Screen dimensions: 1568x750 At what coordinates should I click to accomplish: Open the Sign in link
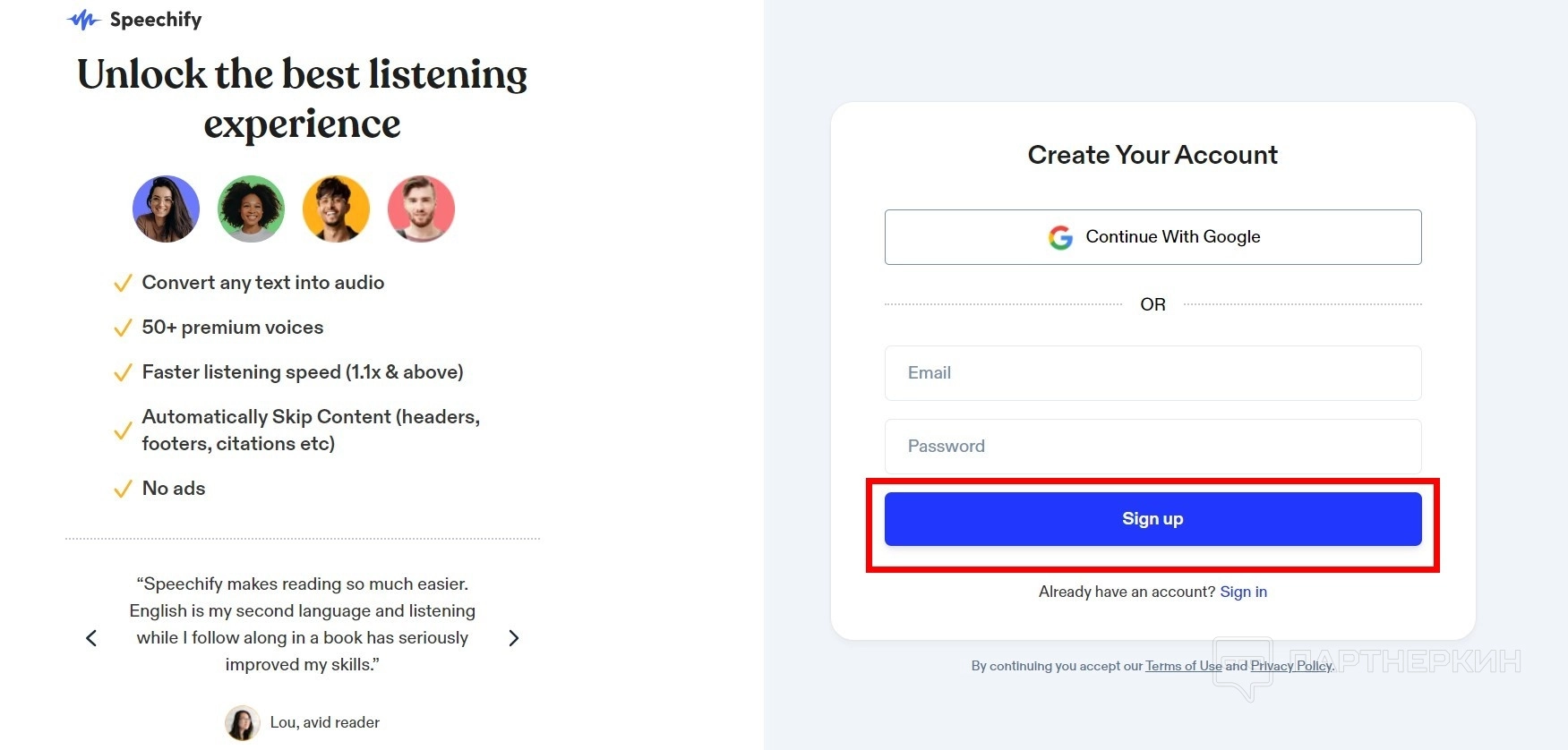pos(1243,592)
